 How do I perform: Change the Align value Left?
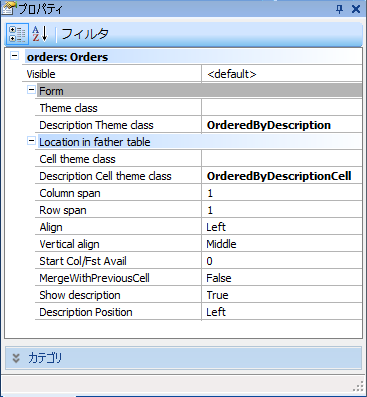pos(282,227)
